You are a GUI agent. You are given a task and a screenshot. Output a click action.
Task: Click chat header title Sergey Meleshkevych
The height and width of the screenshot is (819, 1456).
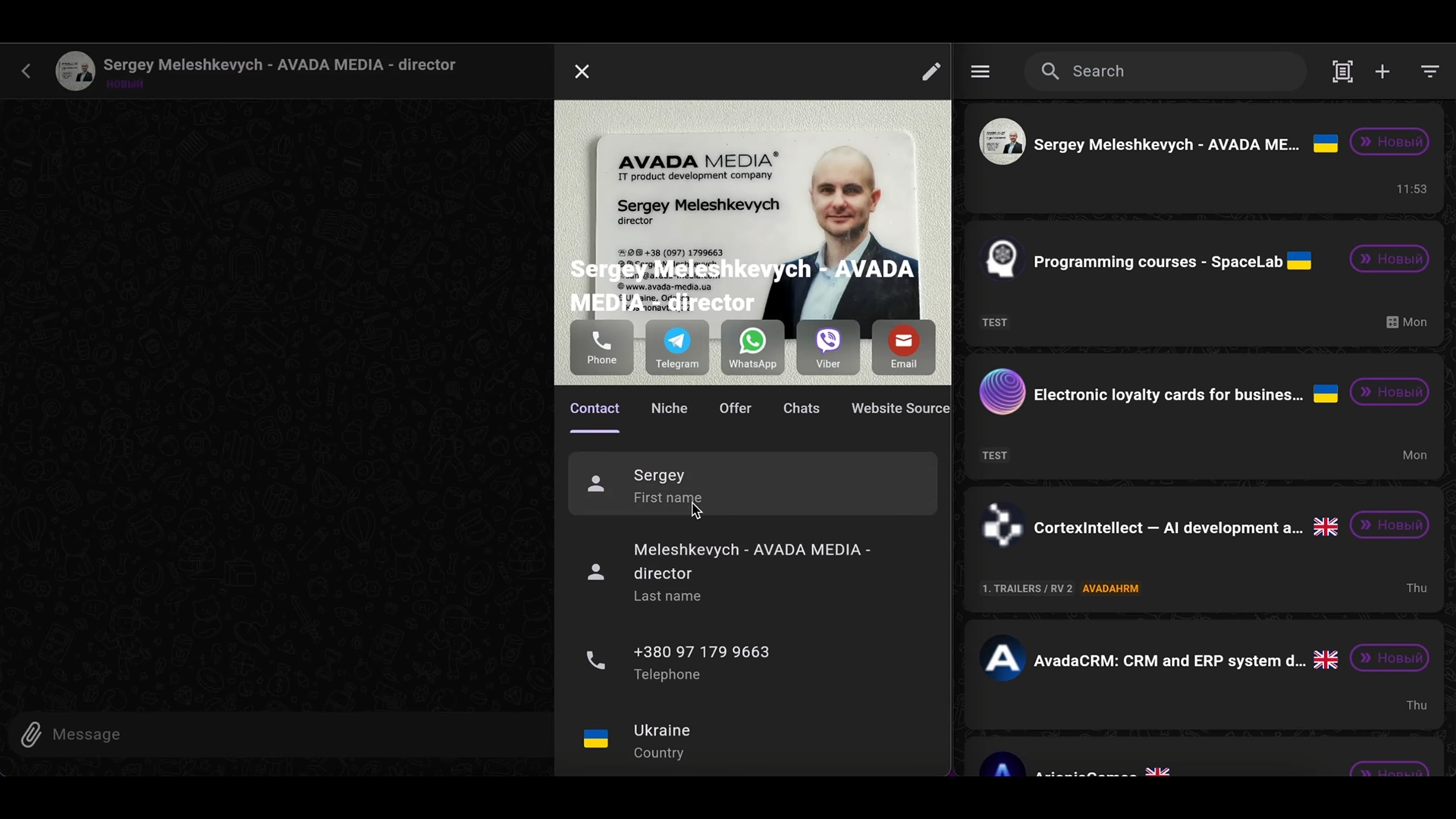[279, 65]
